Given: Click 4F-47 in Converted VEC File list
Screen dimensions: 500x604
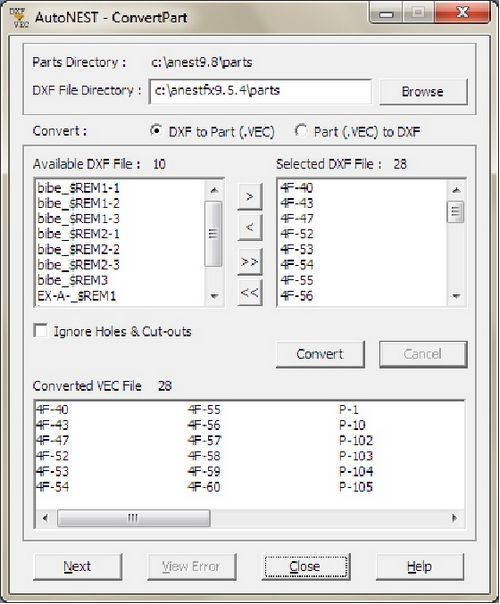Looking at the screenshot, I should (x=52, y=440).
